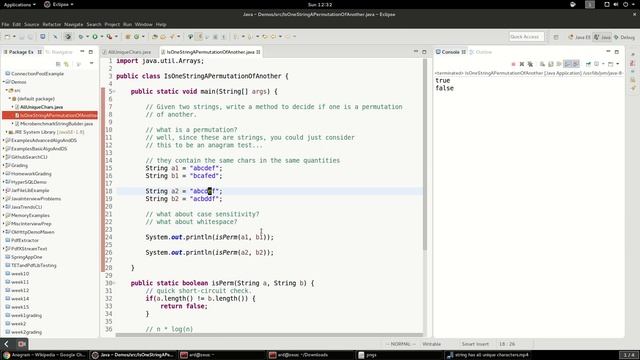Click the green Run button icon

click(95, 37)
